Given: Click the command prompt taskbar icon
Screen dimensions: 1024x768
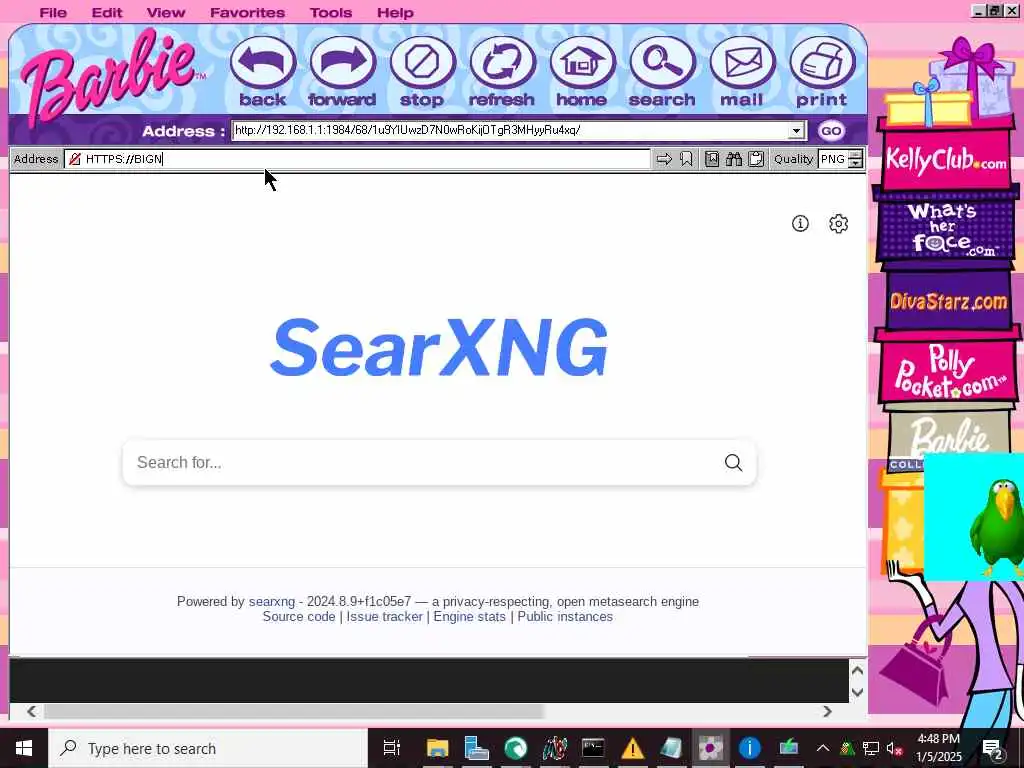Looking at the screenshot, I should (x=593, y=748).
